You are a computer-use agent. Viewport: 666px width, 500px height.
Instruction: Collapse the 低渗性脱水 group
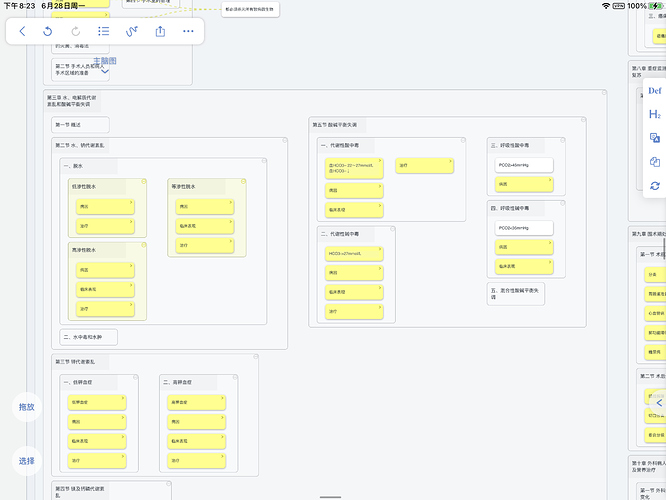tap(144, 181)
